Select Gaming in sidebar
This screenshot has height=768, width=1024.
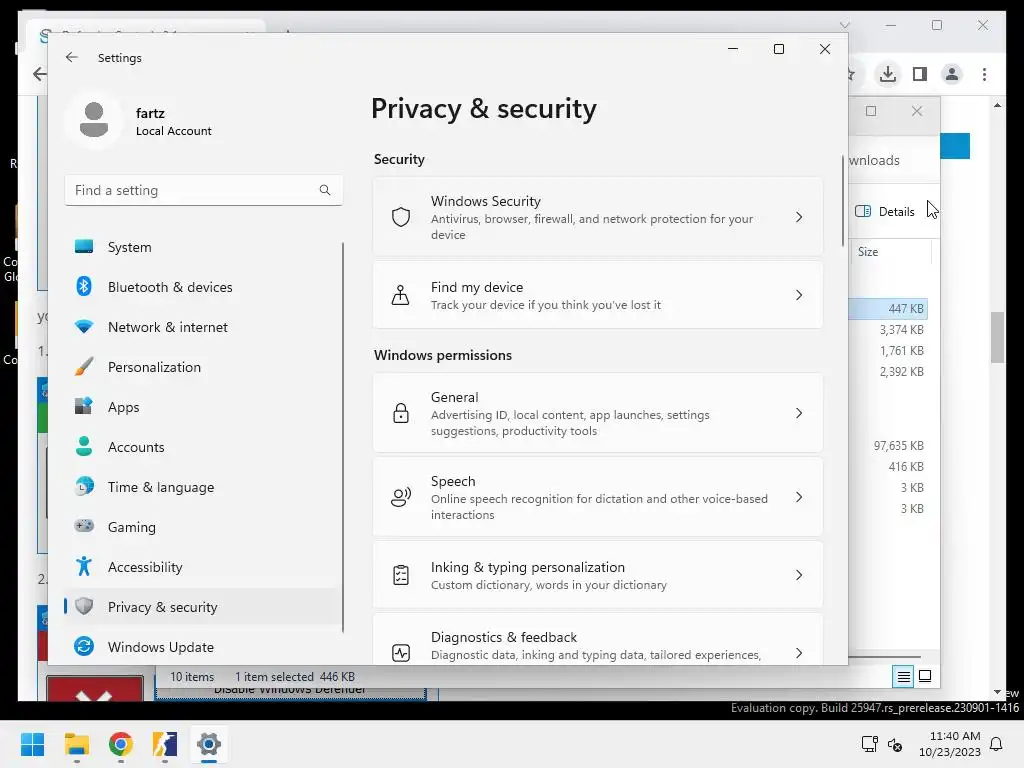click(203, 526)
